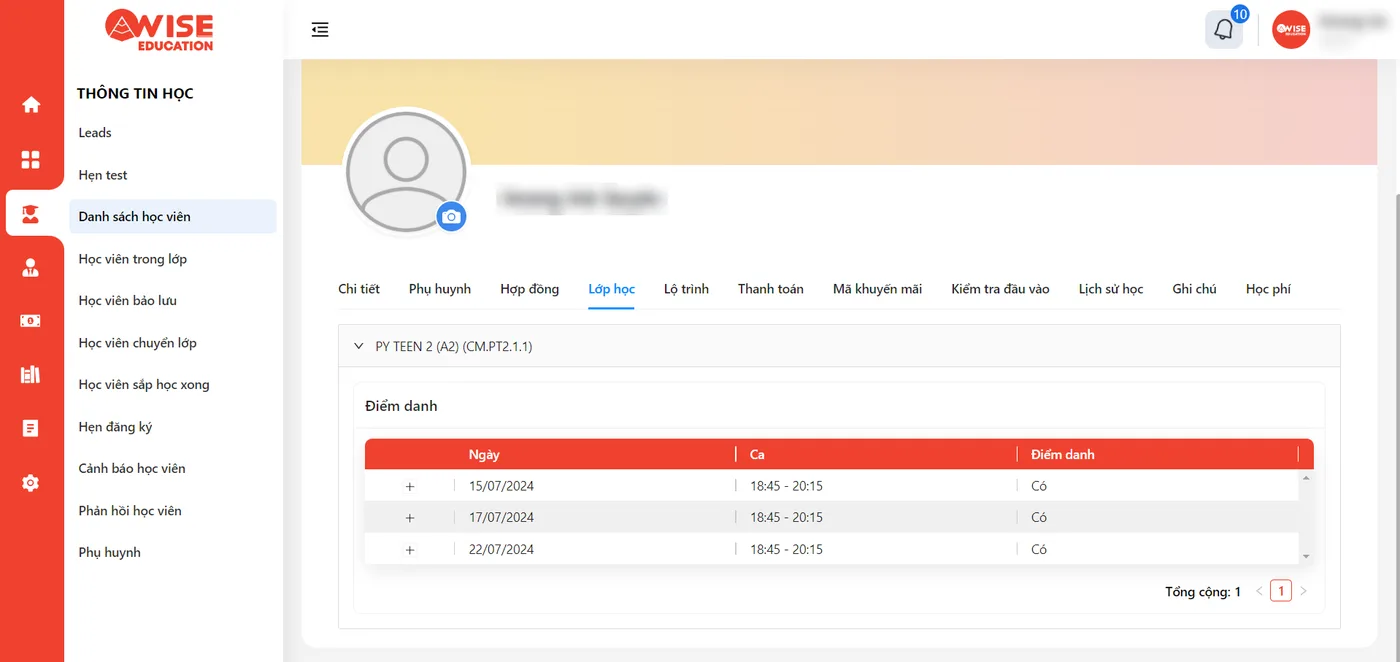Viewport: 1400px width, 662px height.
Task: Collapse the PY TEEN 2 (A2) class panel
Action: tap(359, 346)
